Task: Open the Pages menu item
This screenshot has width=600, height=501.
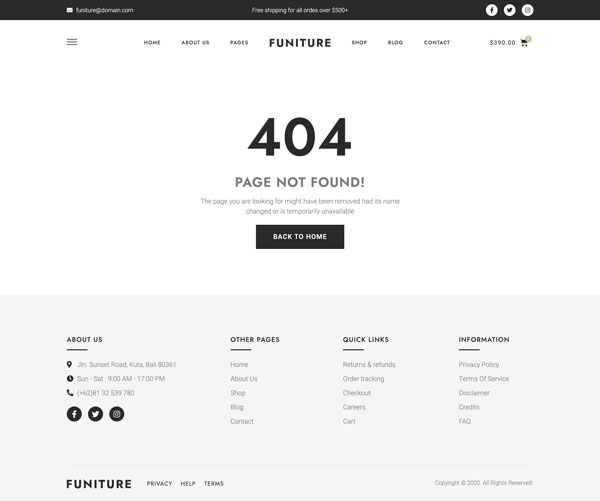Action: pos(239,42)
